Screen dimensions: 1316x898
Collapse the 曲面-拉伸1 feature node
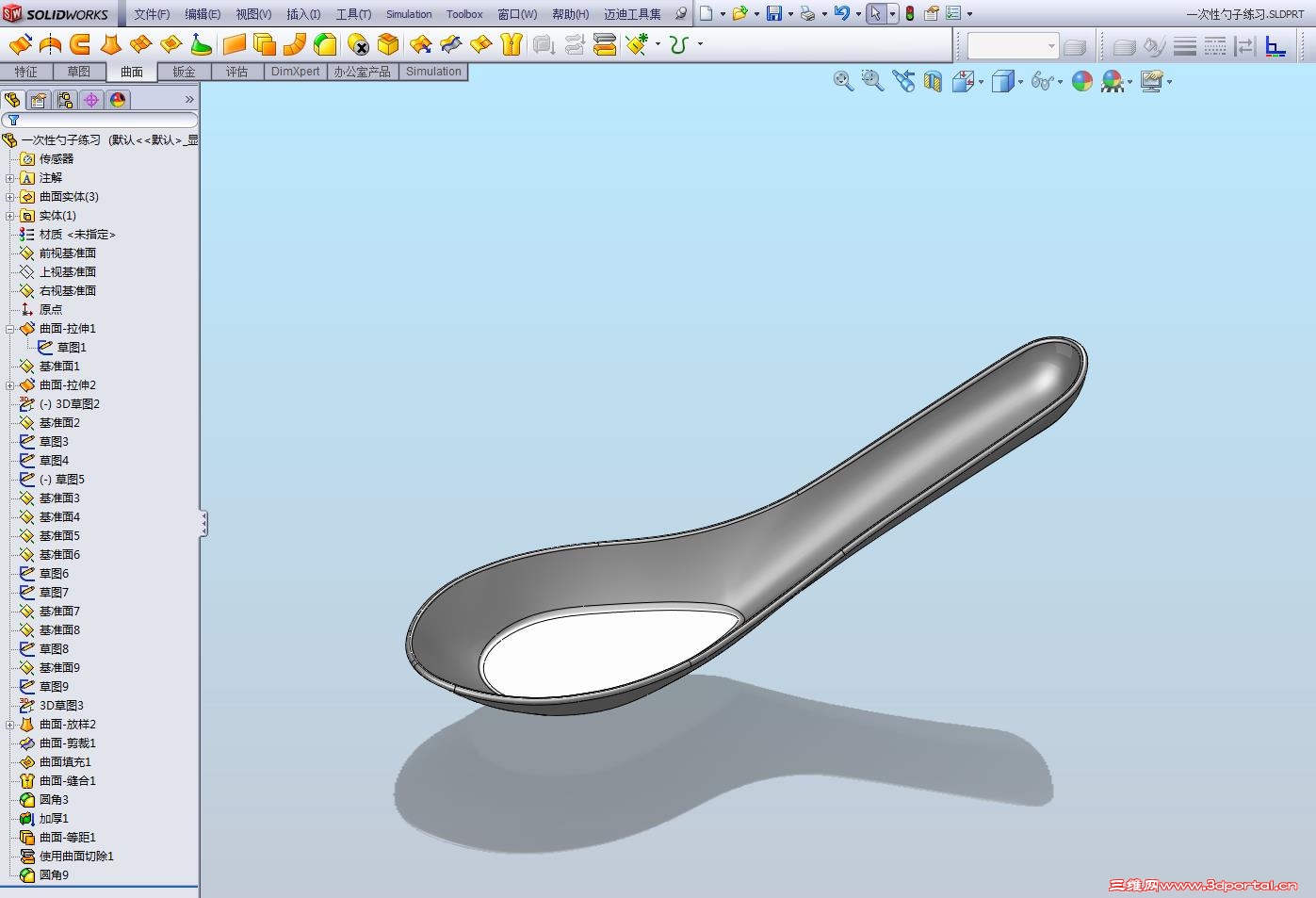[x=10, y=329]
